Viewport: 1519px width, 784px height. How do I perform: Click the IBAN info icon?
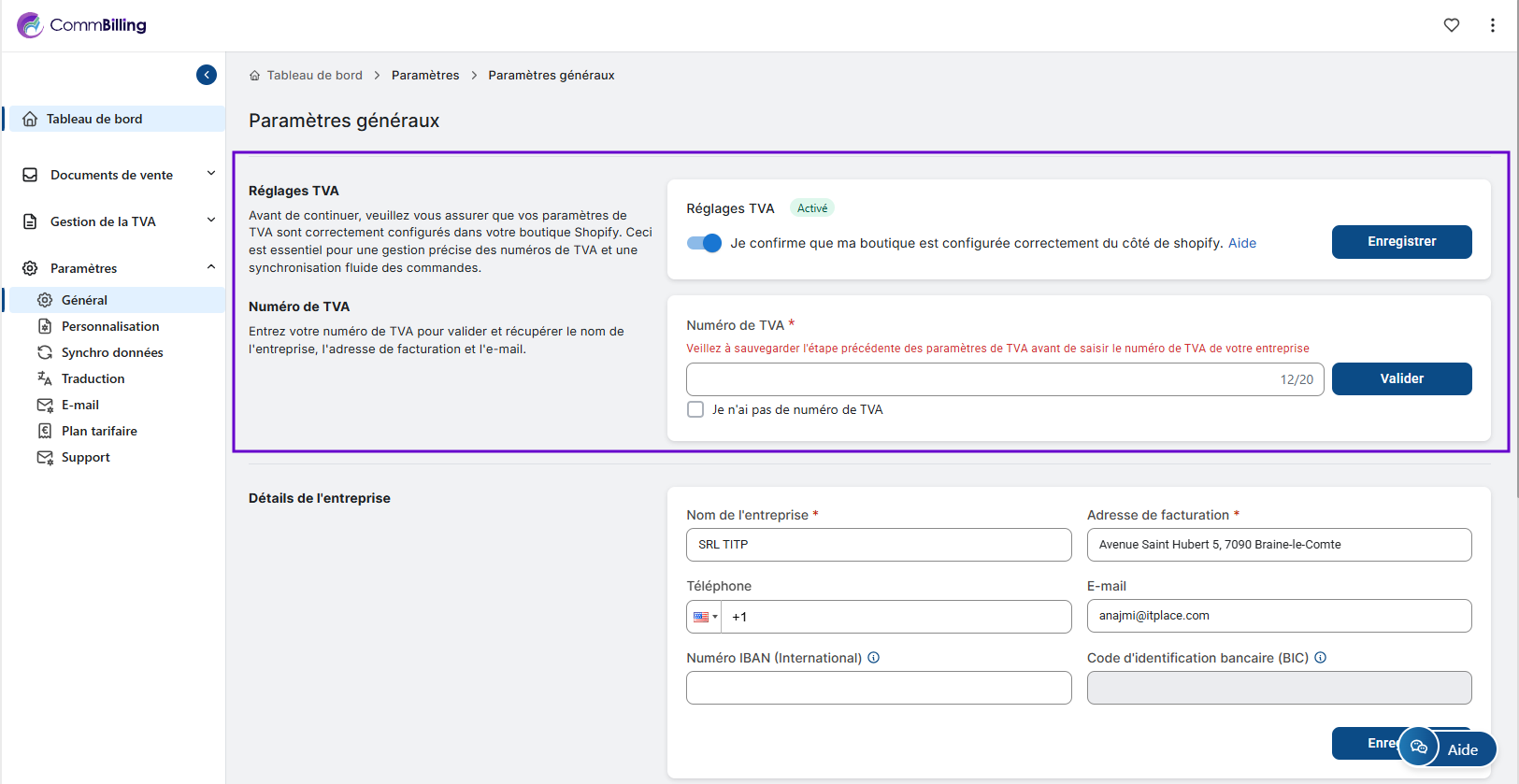pos(873,658)
